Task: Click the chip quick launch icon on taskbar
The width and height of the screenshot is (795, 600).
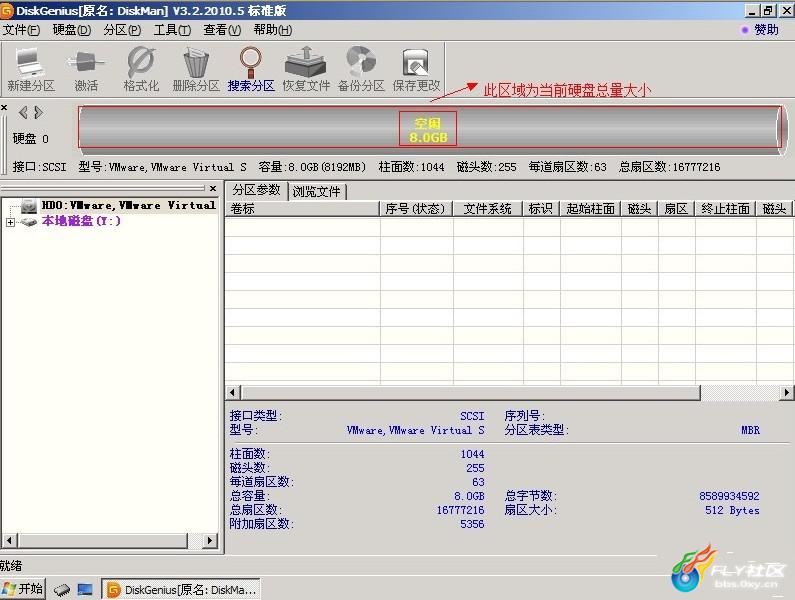Action: (x=62, y=589)
